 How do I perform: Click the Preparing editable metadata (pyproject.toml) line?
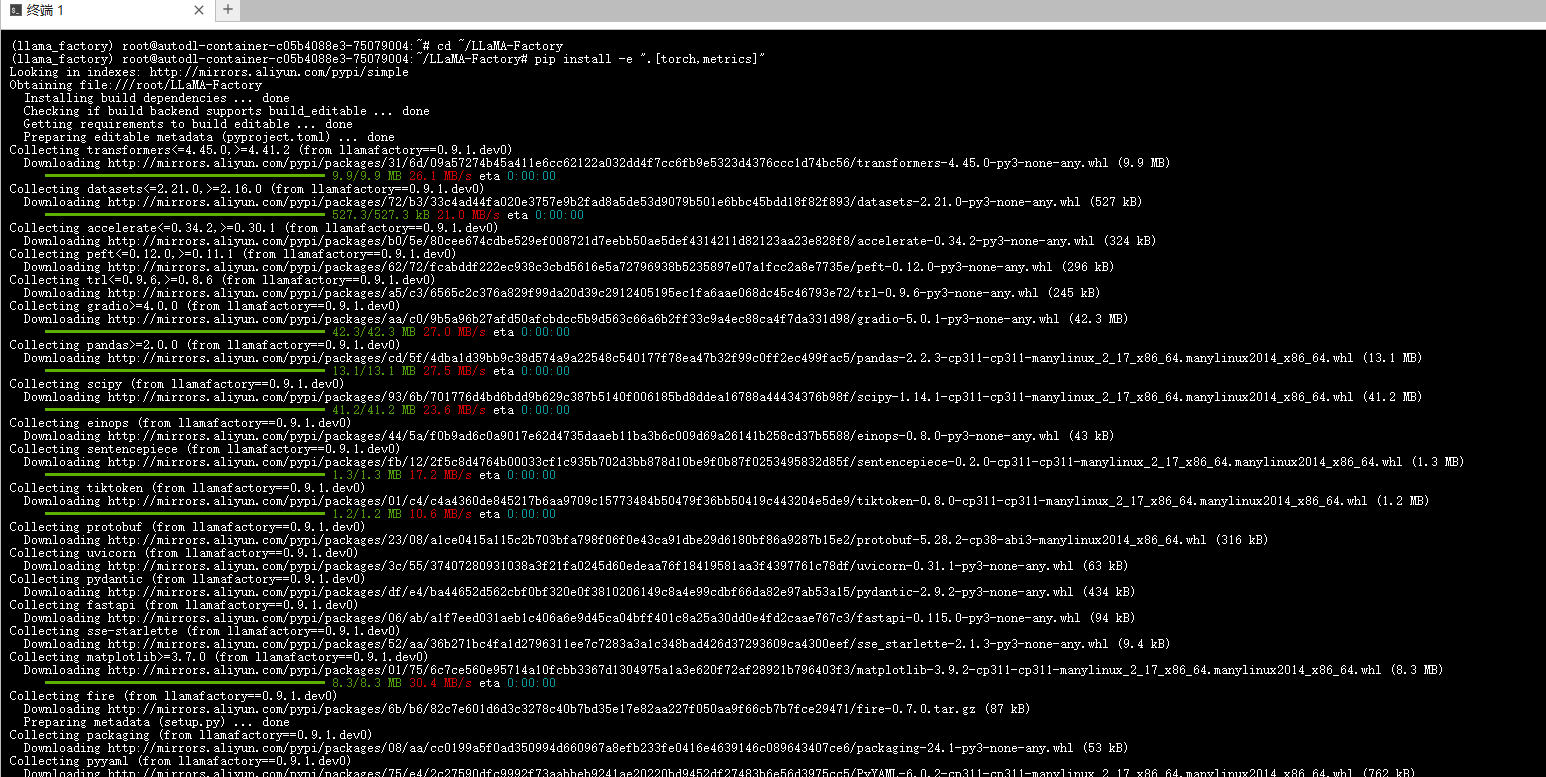209,137
